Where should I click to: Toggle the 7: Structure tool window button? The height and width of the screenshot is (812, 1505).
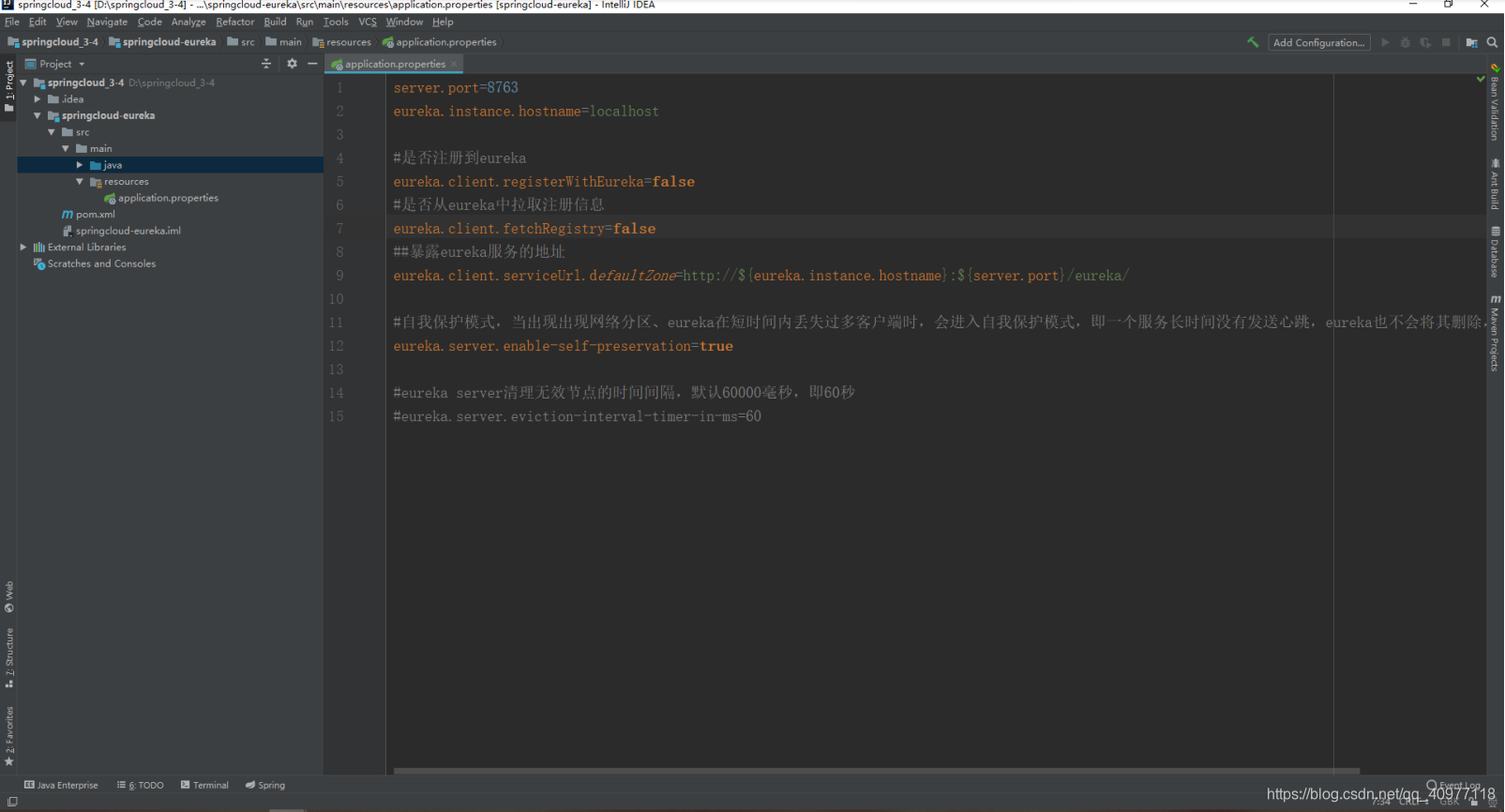point(8,657)
